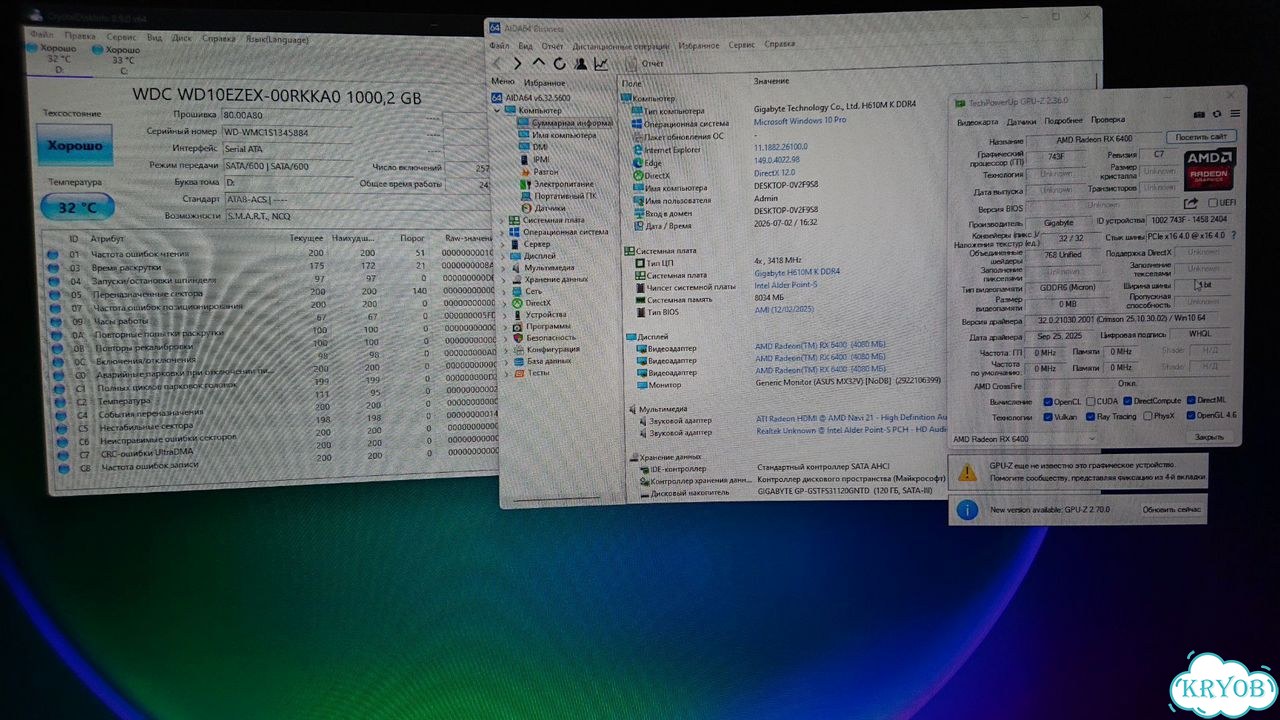
Task: Toggle OpenGL 4.6 checkbox in GPU-Z
Action: (1191, 415)
